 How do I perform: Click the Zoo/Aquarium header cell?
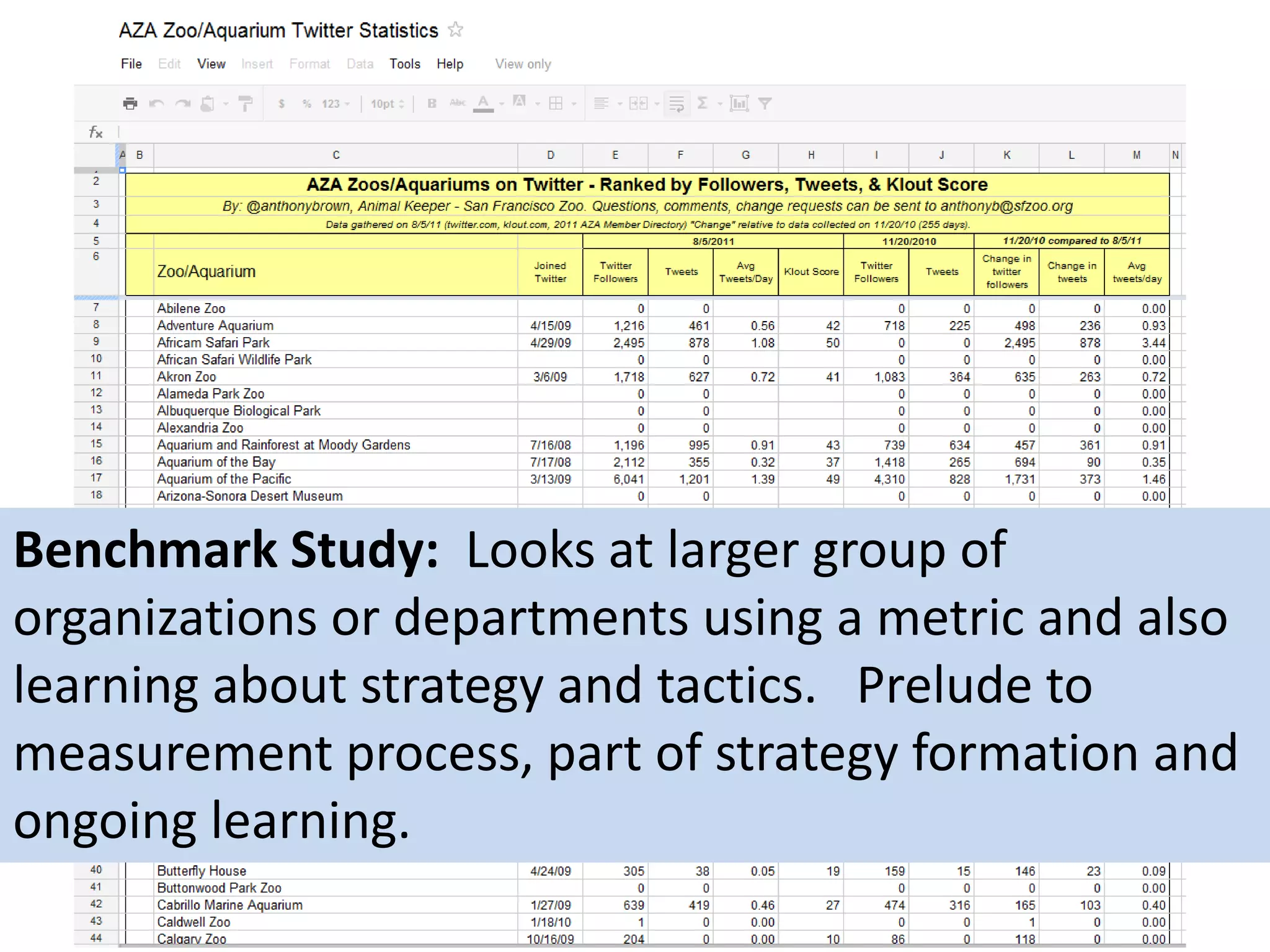coord(335,271)
